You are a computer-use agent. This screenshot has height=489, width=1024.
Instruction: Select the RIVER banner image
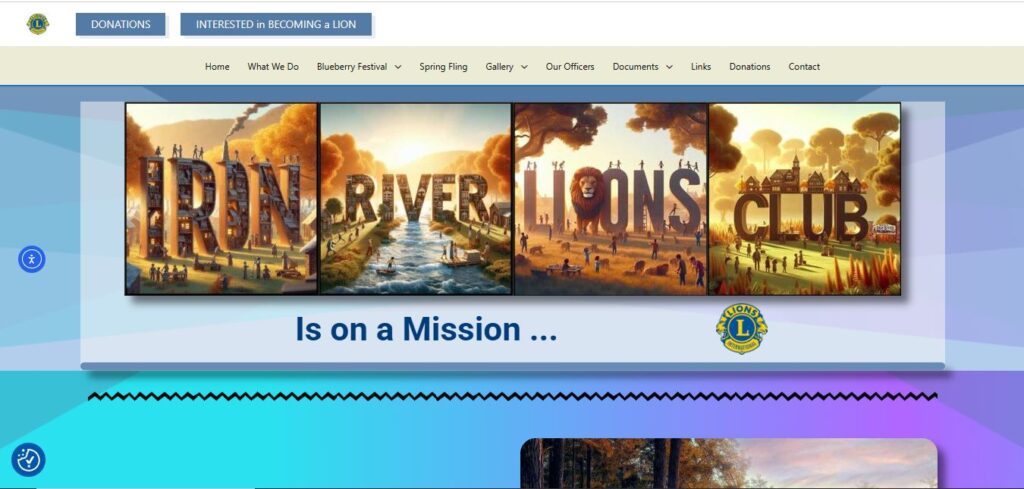(x=416, y=198)
